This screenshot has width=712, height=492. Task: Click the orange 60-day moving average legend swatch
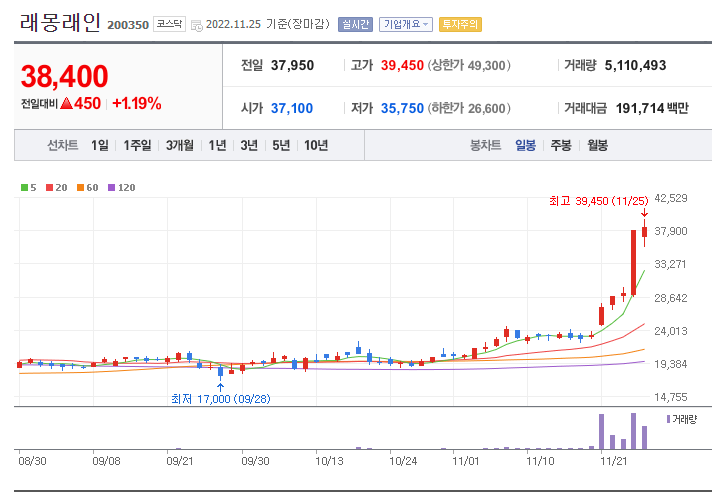pyautogui.click(x=80, y=187)
